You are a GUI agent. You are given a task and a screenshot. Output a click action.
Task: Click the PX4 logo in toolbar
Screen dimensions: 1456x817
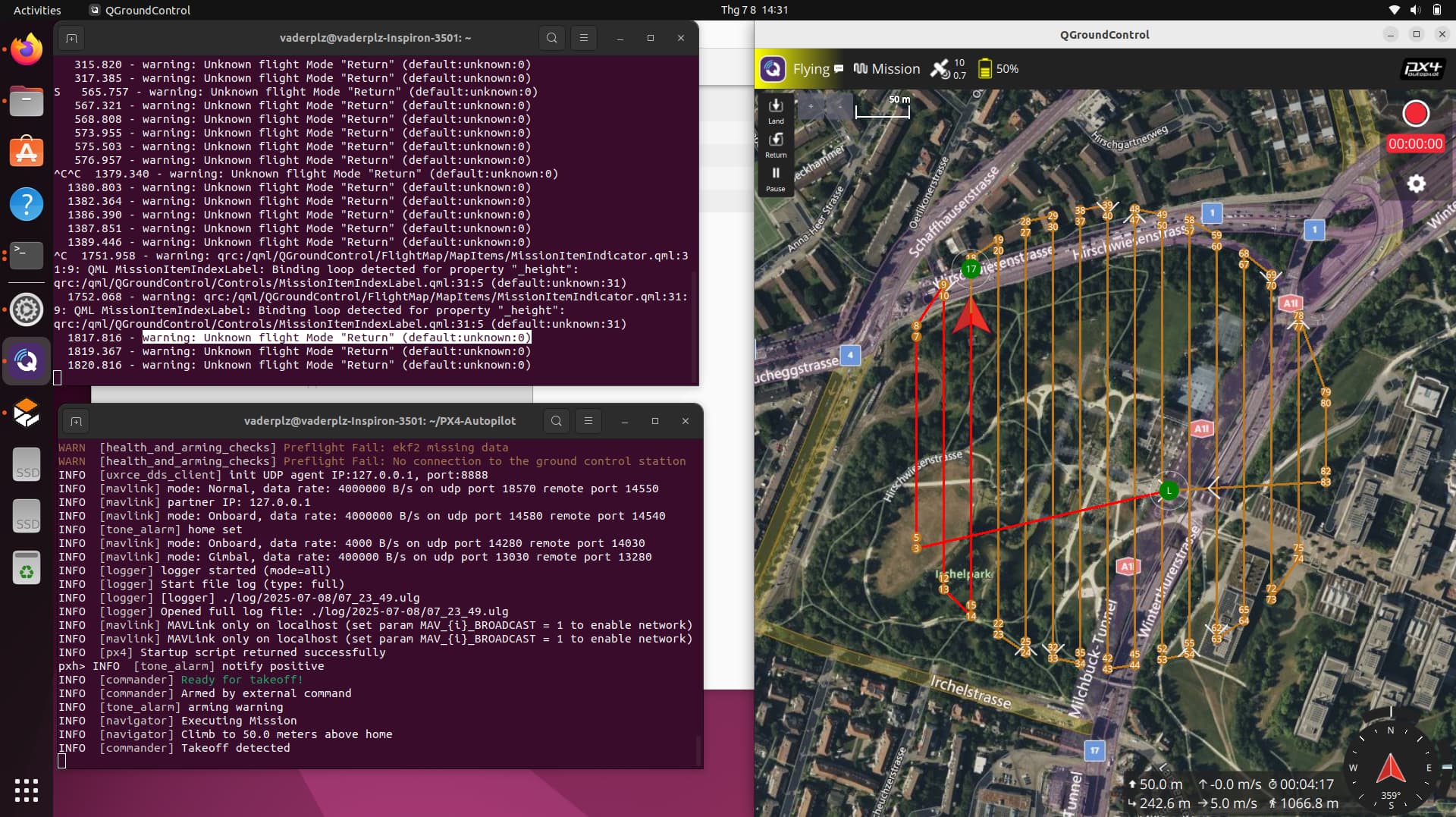click(1423, 69)
